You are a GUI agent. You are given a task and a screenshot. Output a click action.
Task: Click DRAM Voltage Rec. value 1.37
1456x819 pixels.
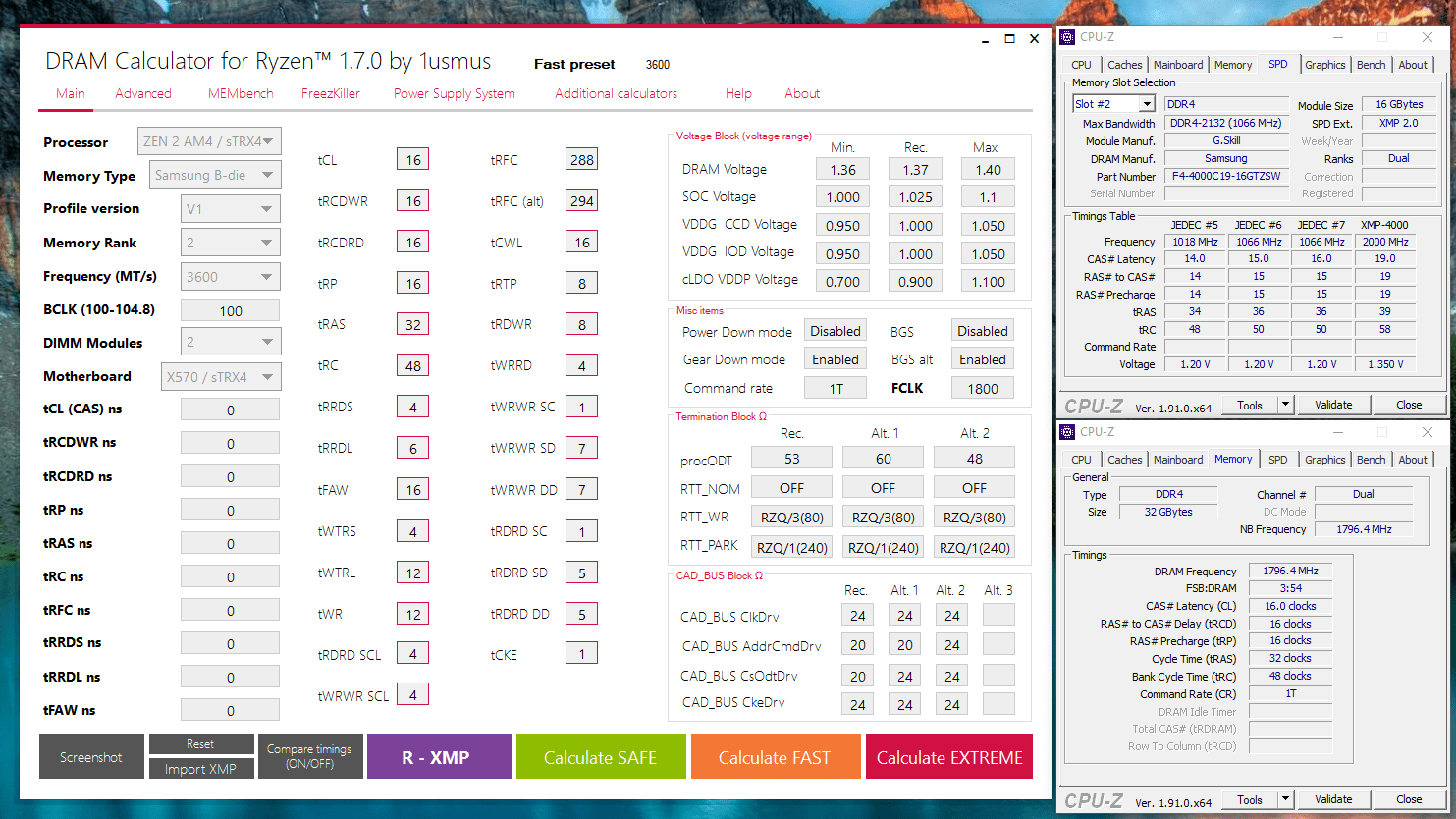(x=916, y=169)
